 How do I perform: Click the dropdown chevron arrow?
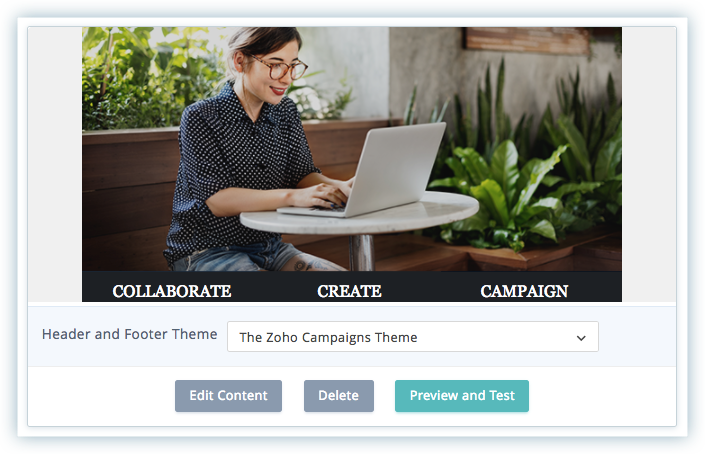click(x=581, y=338)
